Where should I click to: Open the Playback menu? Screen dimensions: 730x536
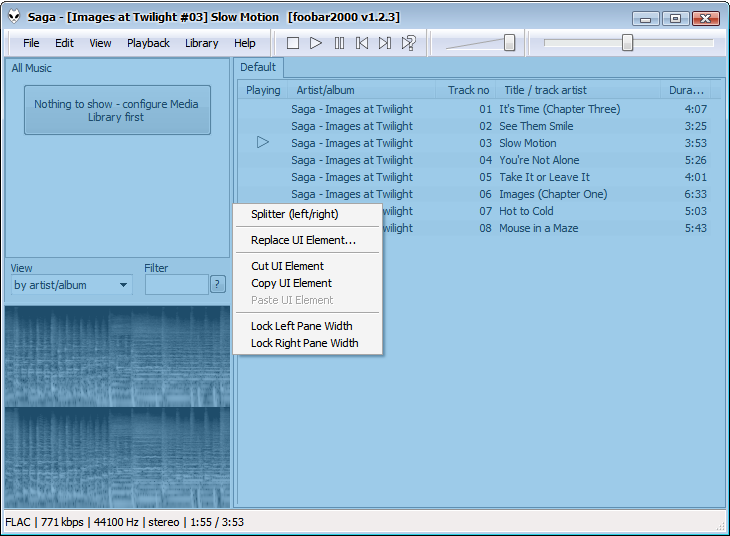[148, 43]
